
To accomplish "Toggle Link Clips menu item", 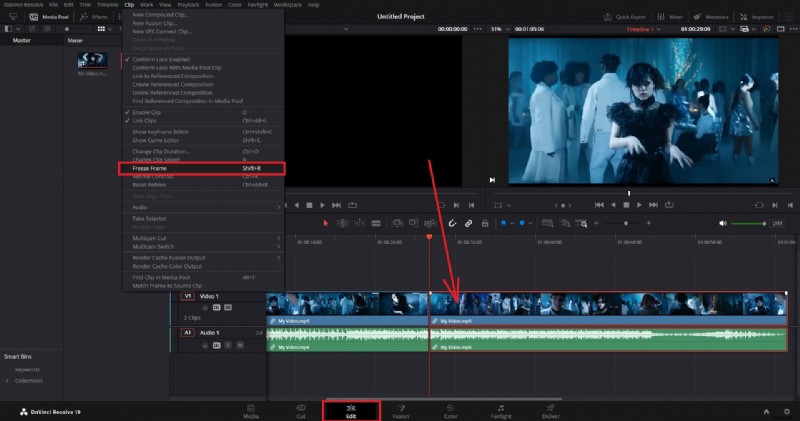I will (x=203, y=120).
